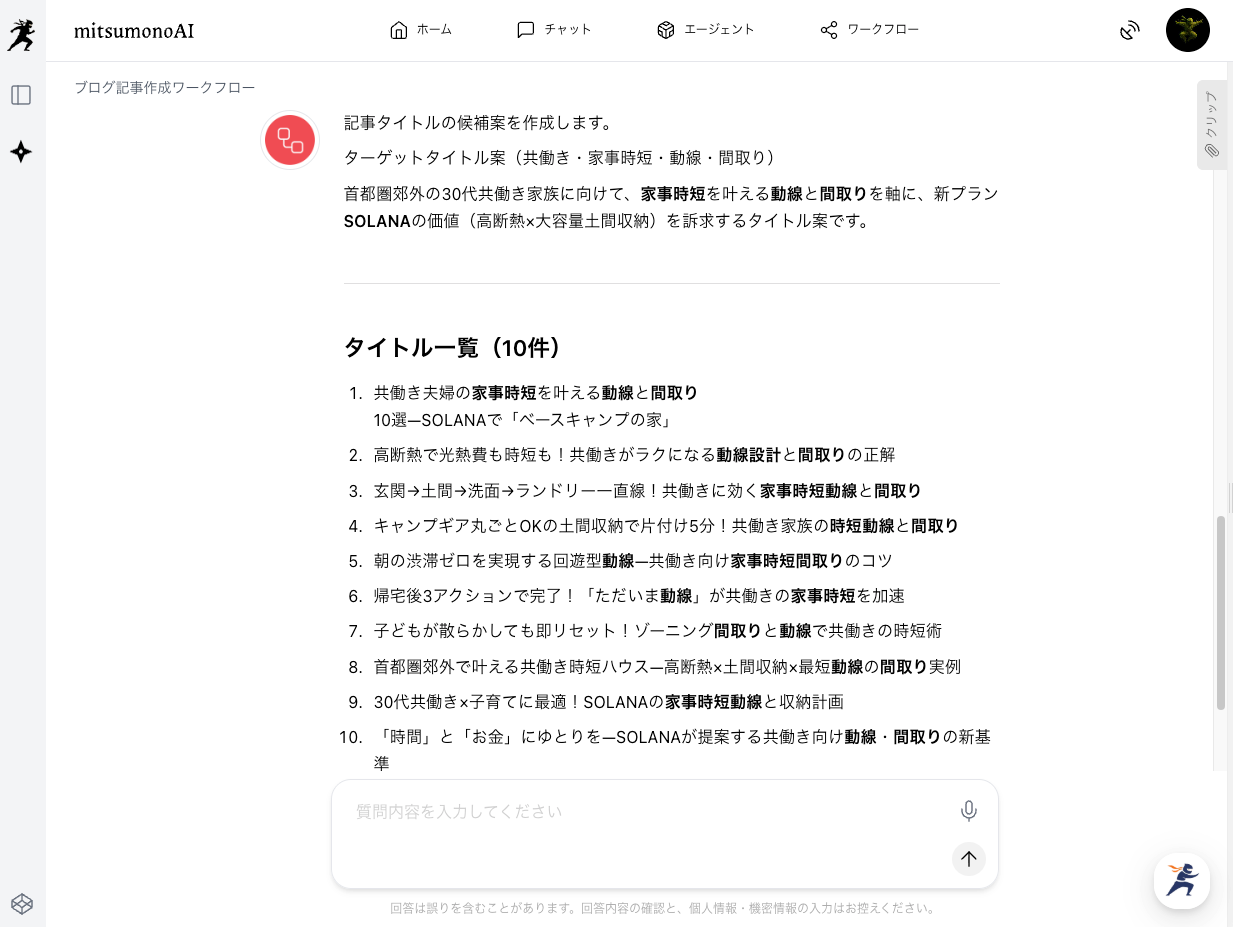Click the ブログ記事作成ワークフロー breadcrumb title
1233x927 pixels.
(x=164, y=88)
